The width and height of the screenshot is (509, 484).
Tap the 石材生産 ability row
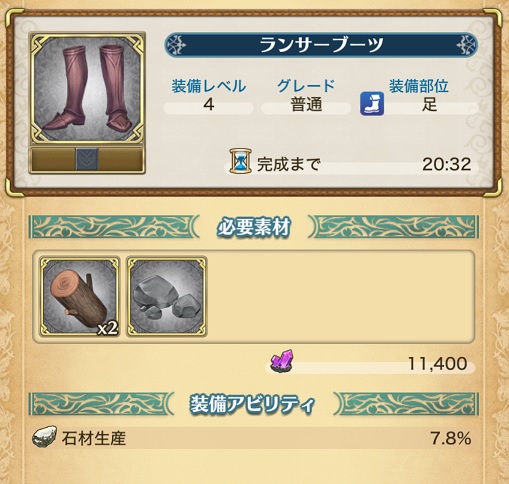252,438
